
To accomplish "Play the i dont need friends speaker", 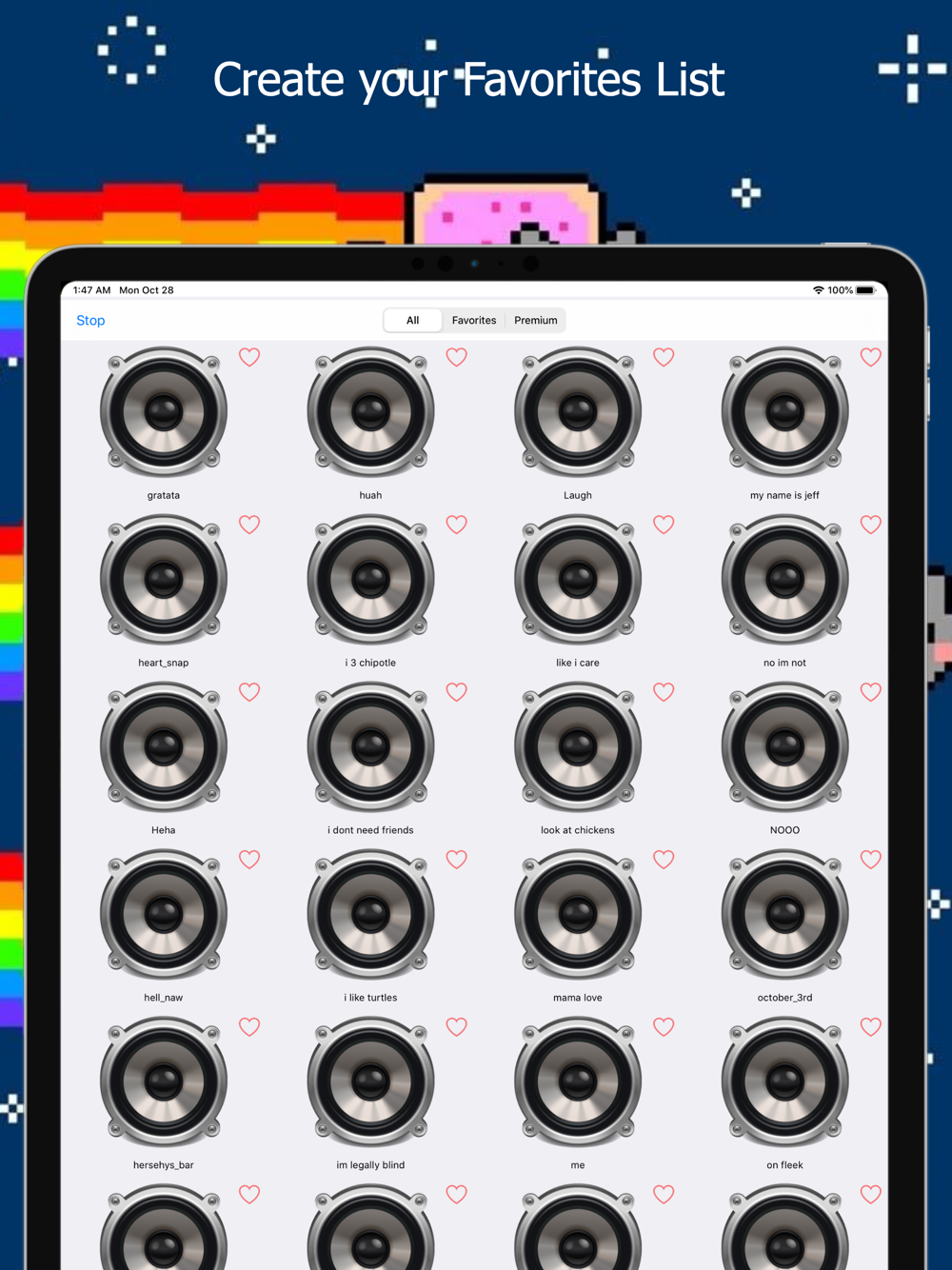I will click(370, 747).
